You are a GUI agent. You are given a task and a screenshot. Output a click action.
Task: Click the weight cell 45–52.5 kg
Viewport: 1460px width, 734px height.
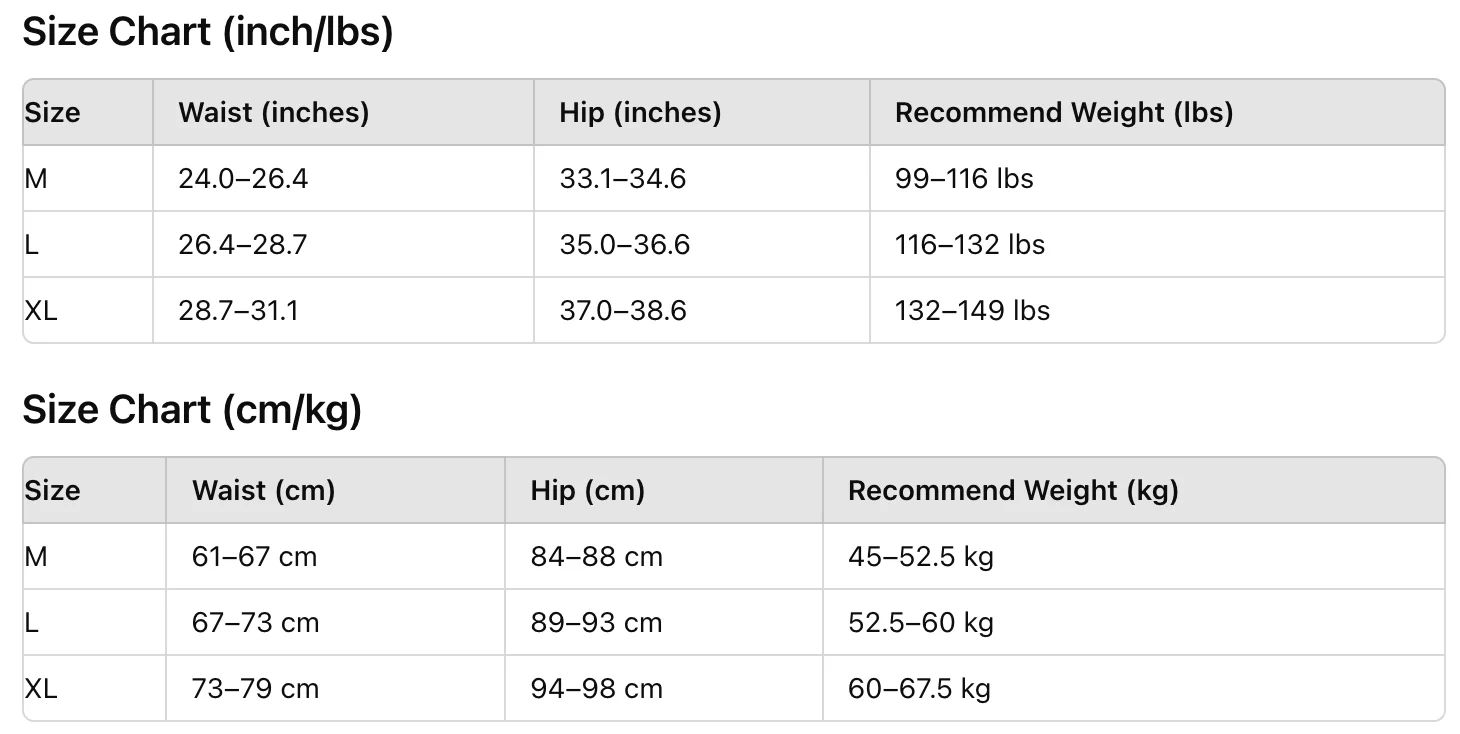coord(920,557)
